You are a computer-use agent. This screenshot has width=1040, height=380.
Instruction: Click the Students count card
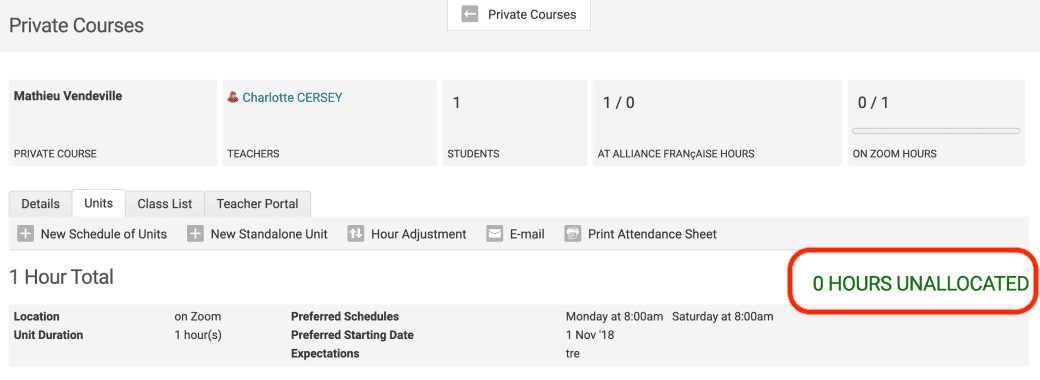[x=515, y=123]
